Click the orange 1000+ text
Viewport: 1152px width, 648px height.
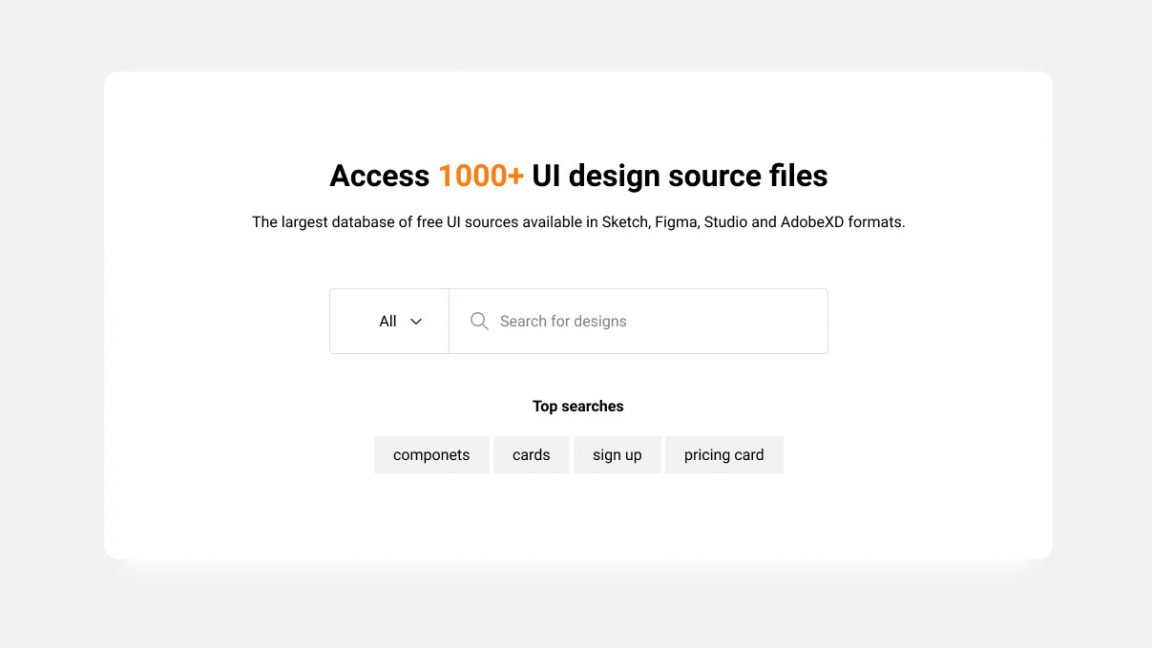coord(480,176)
